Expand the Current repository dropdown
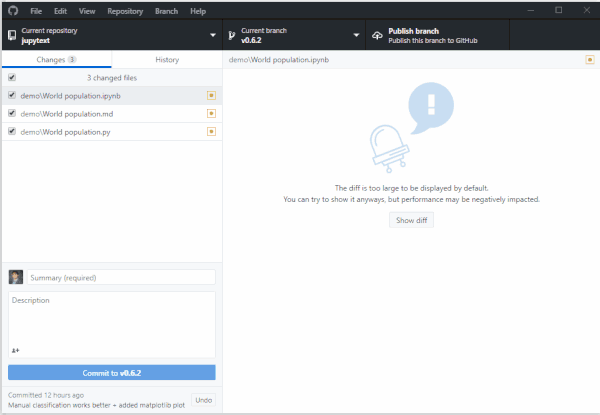 click(213, 35)
